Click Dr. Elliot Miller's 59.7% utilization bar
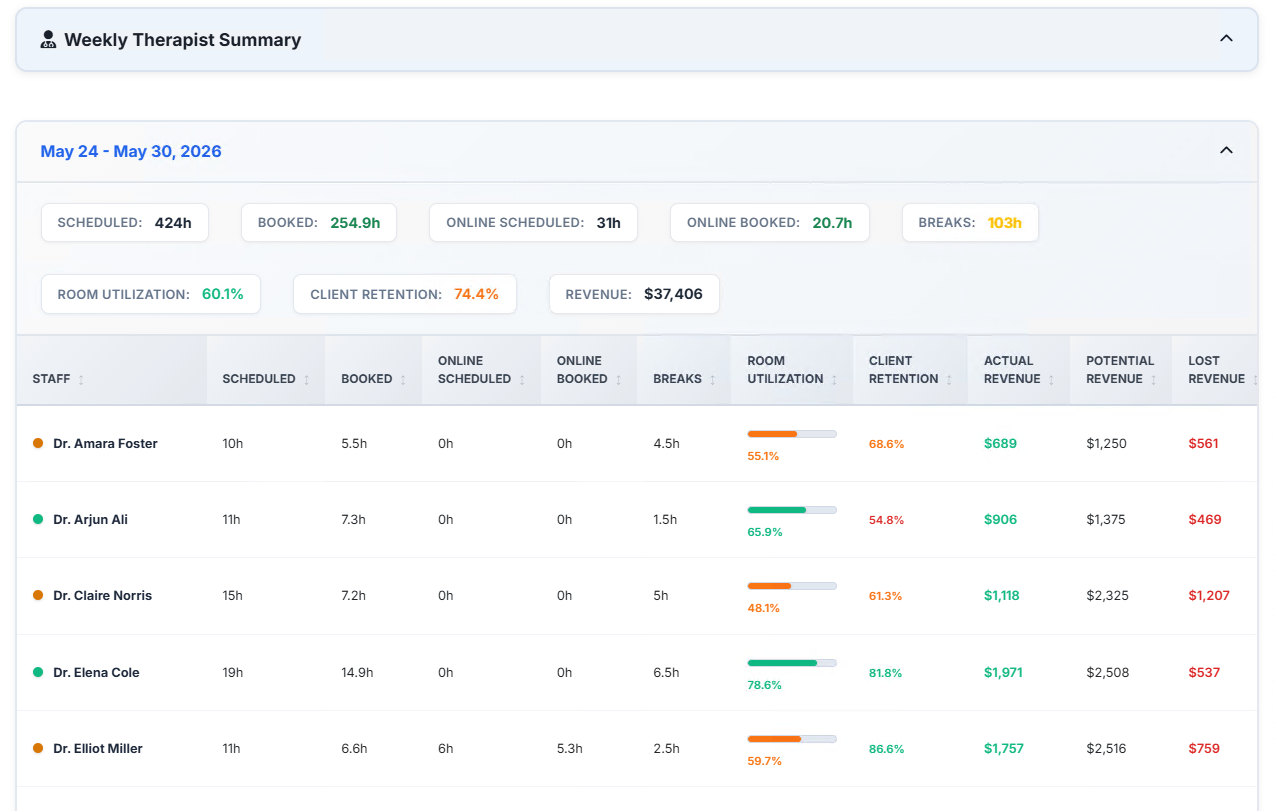1275x811 pixels. pyautogui.click(x=792, y=739)
